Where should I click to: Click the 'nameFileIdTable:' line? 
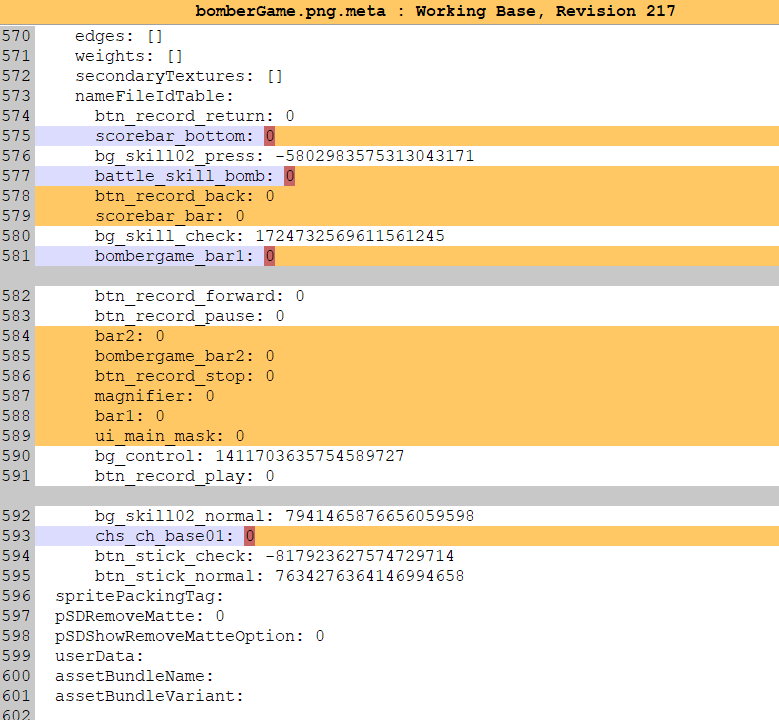(154, 96)
